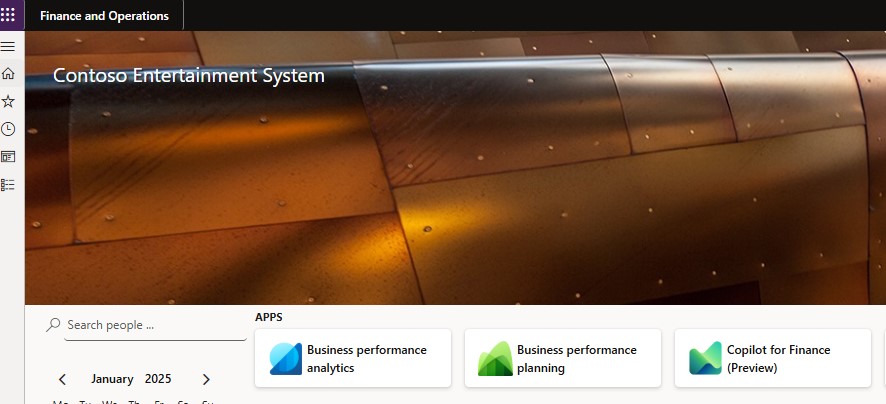The width and height of the screenshot is (886, 404).
Task: Click the Search people input field
Action: (x=156, y=325)
